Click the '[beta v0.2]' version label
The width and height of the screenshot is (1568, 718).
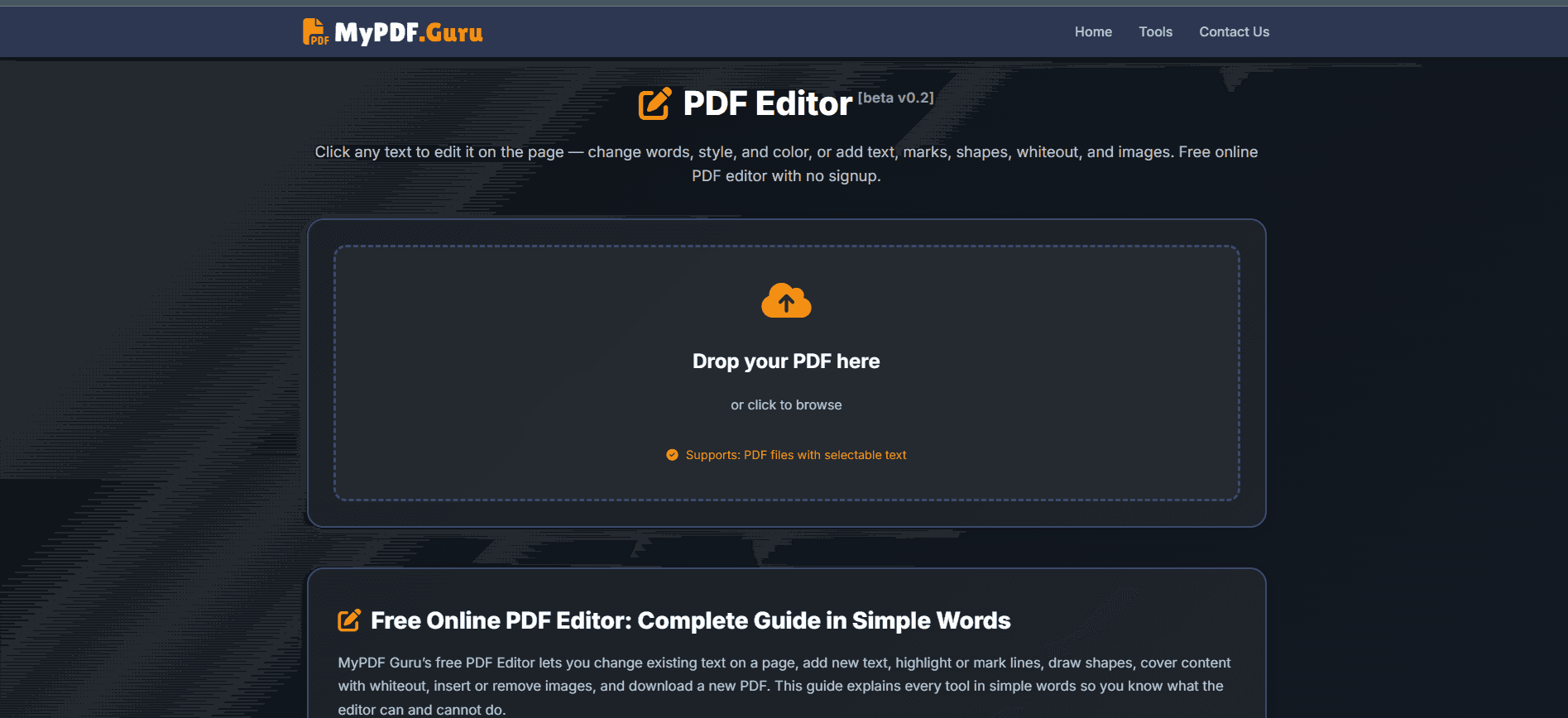click(895, 98)
